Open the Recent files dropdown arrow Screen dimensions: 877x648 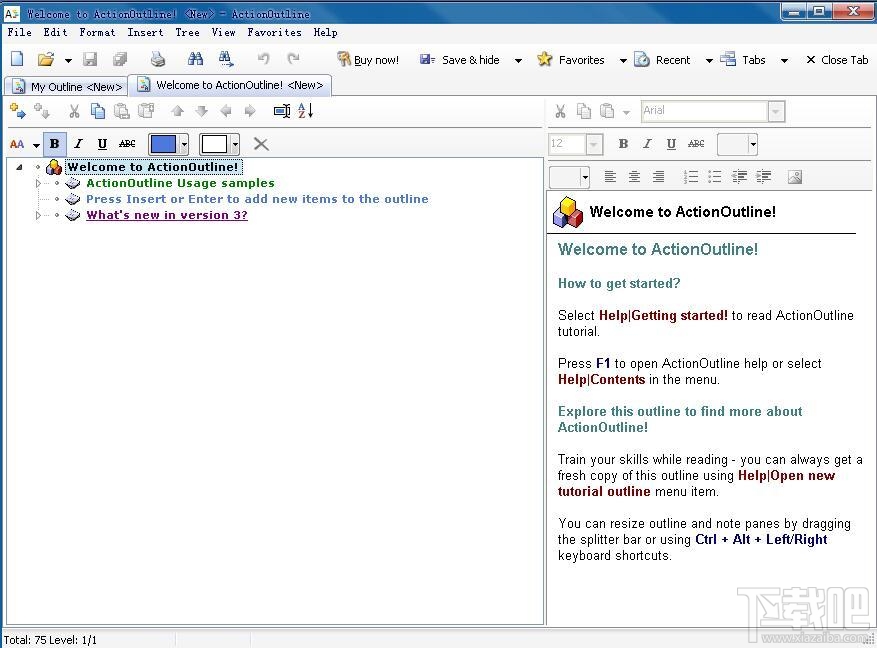point(709,60)
